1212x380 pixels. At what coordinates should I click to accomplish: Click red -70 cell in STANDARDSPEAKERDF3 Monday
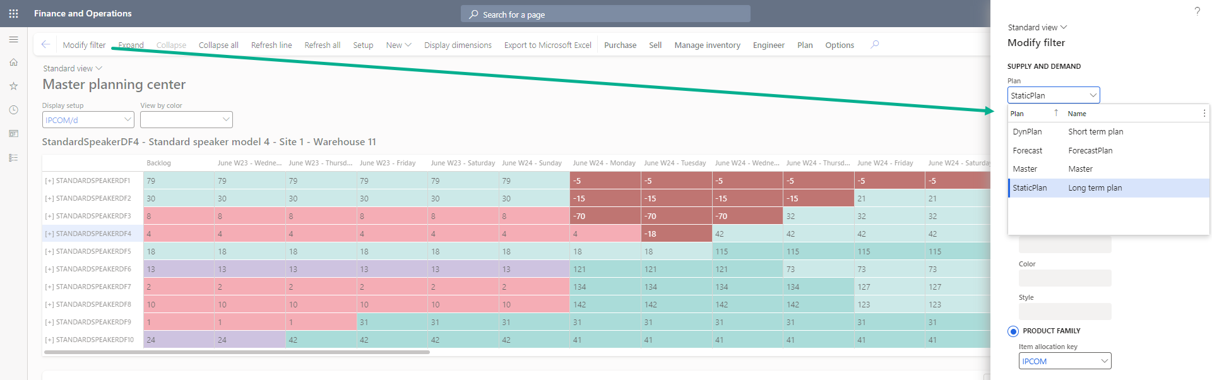pos(604,216)
